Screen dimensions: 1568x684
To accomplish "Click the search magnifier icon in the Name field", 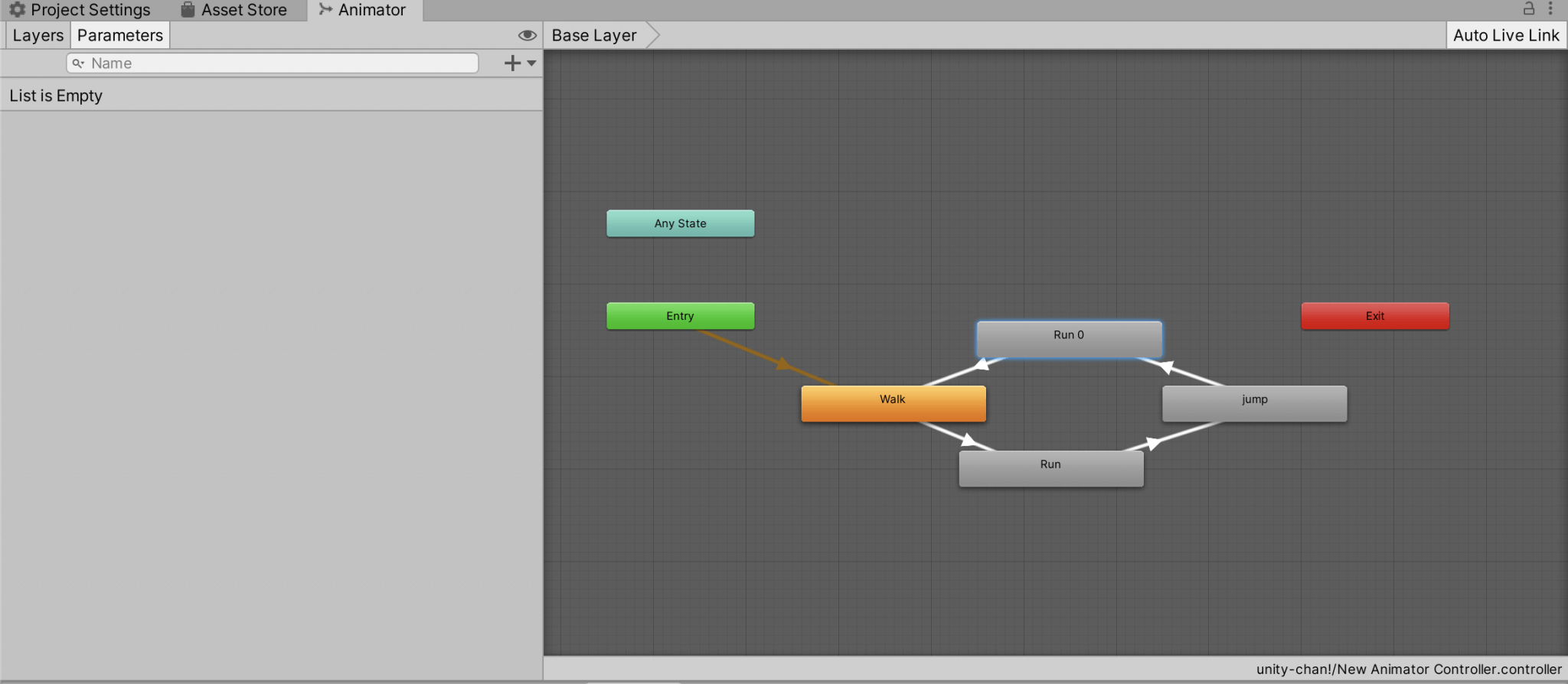I will (x=78, y=64).
